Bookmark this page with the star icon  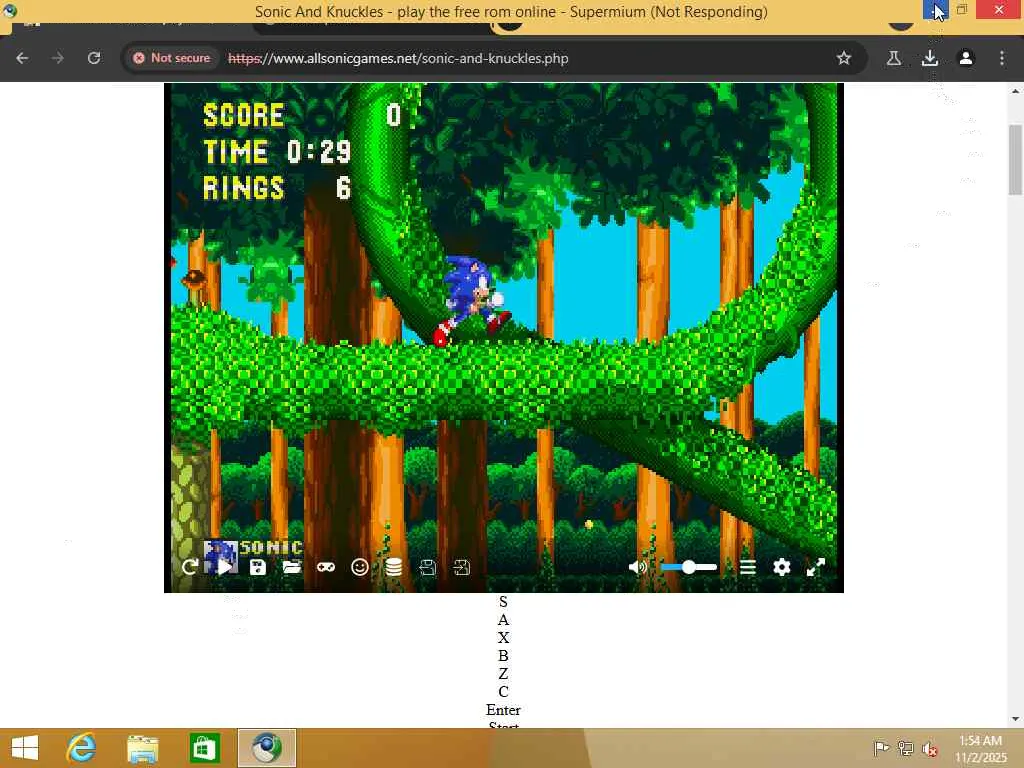point(844,58)
